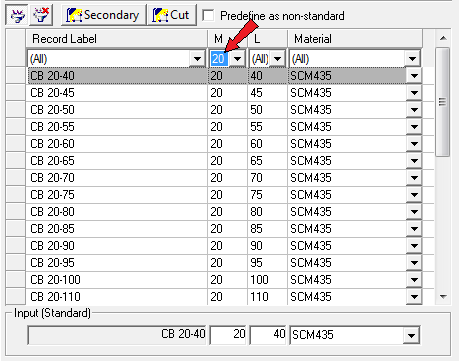Click L value 70 cell
The width and height of the screenshot is (459, 361).
(267, 178)
